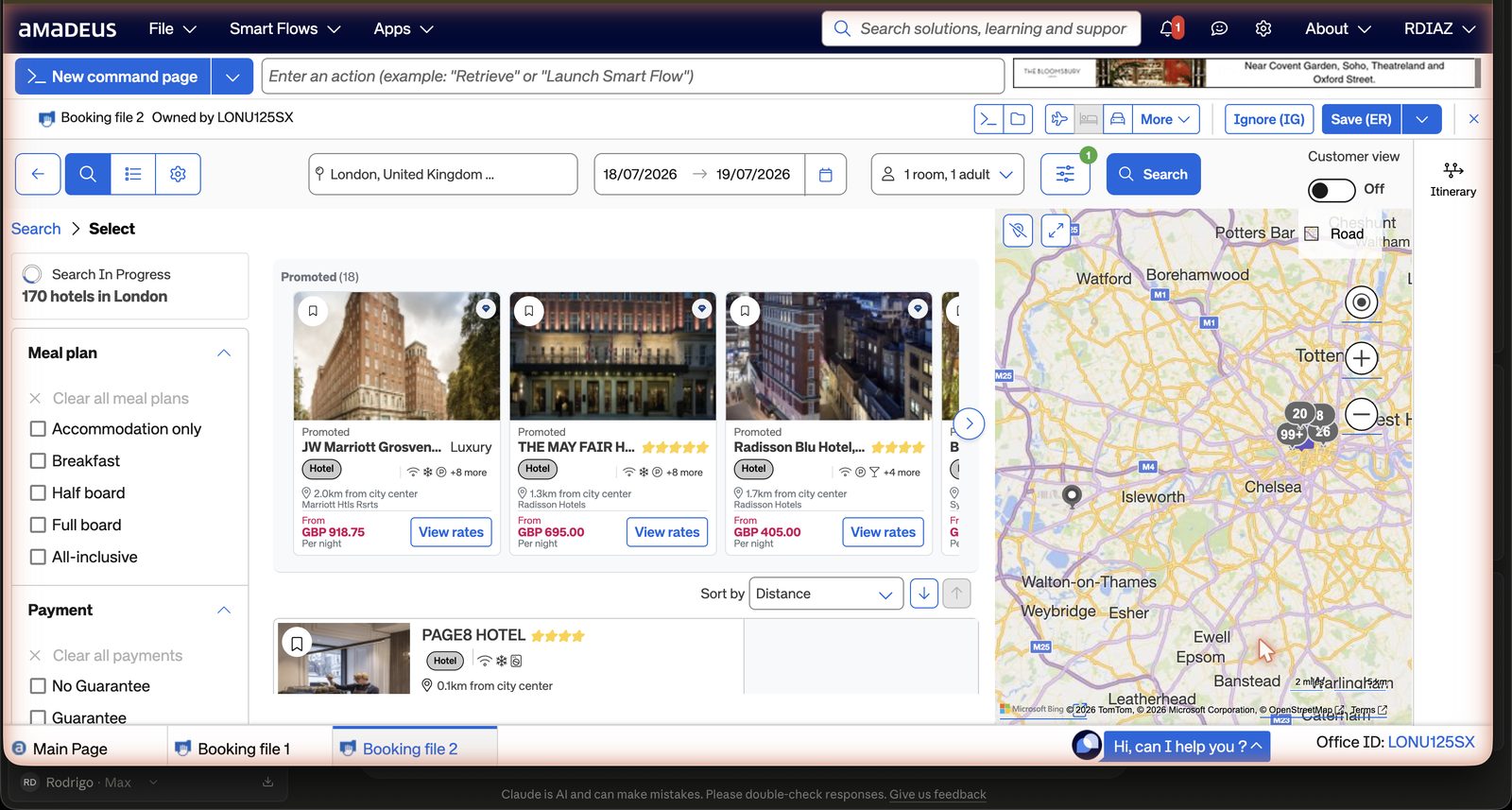Check the Half board filter
This screenshot has width=1512, height=810.
38,493
